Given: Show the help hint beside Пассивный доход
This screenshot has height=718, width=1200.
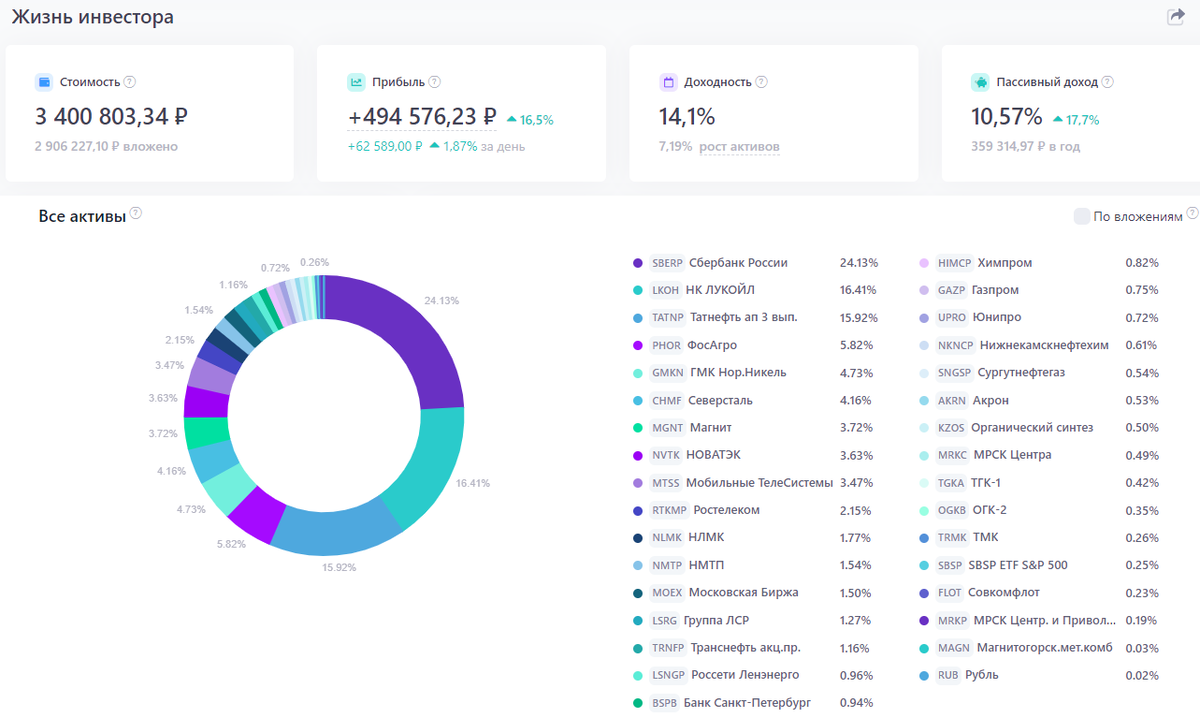Looking at the screenshot, I should [1107, 82].
